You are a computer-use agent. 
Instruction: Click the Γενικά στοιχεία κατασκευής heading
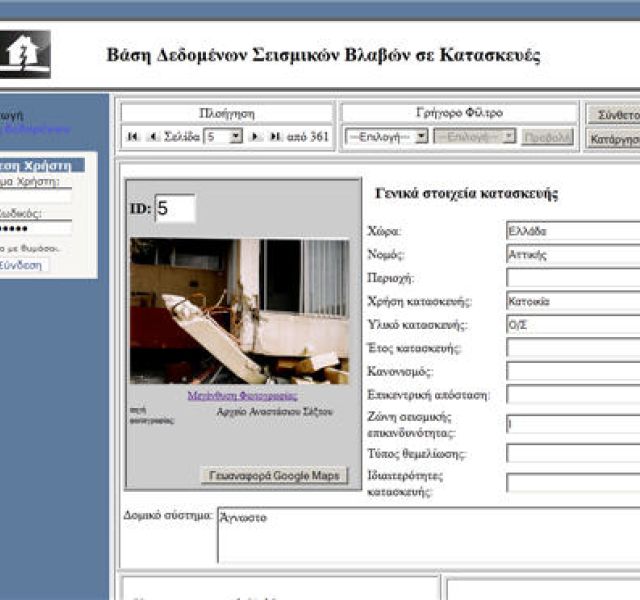tap(467, 193)
